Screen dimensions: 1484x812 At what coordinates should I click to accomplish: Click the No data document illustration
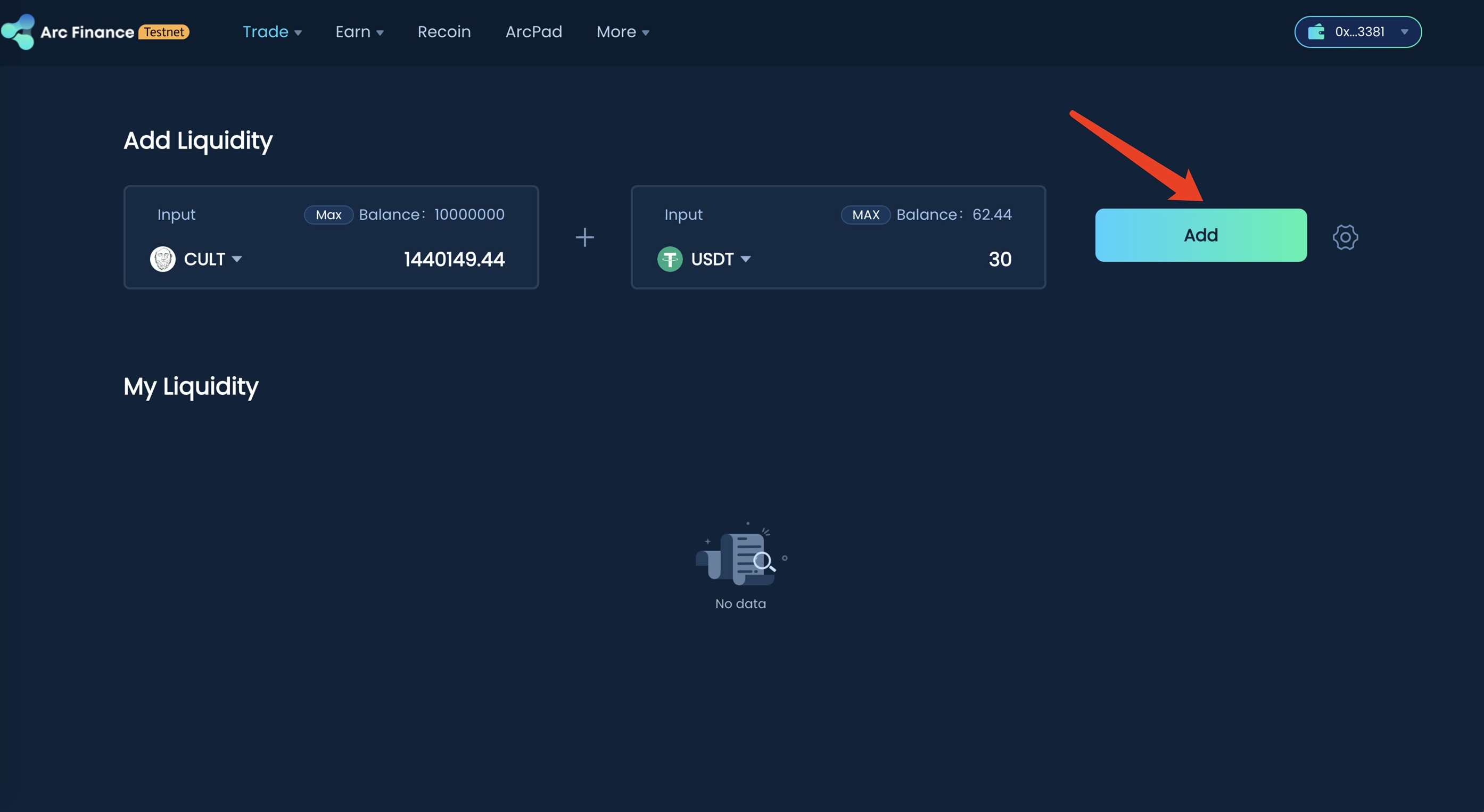pyautogui.click(x=739, y=556)
